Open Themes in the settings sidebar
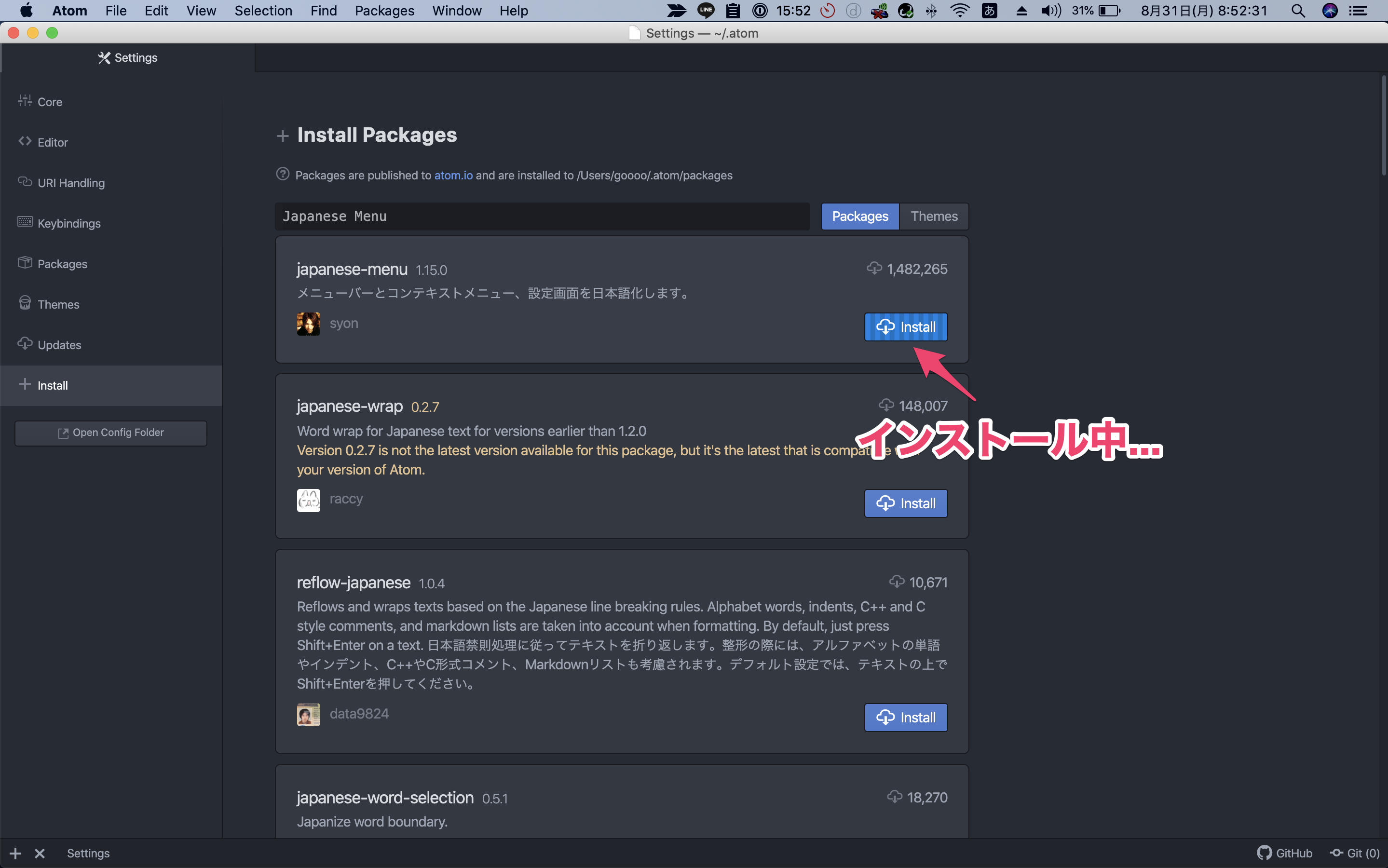The width and height of the screenshot is (1388, 868). click(x=58, y=304)
